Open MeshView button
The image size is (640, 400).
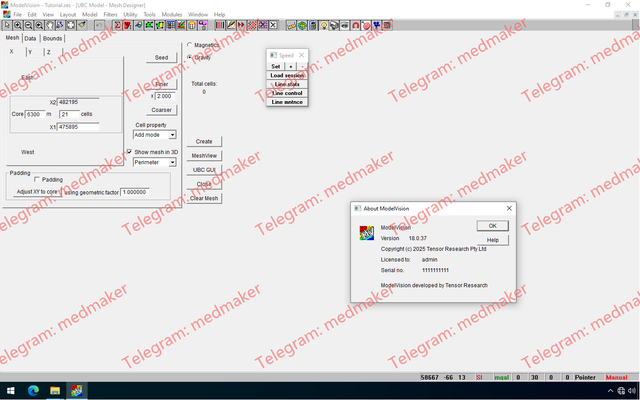(x=204, y=156)
